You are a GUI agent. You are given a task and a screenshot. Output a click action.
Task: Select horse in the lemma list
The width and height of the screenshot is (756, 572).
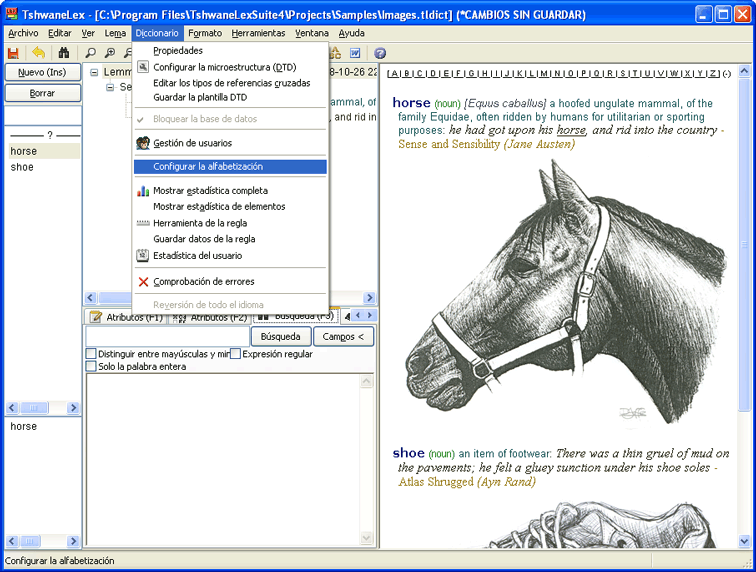click(x=44, y=151)
